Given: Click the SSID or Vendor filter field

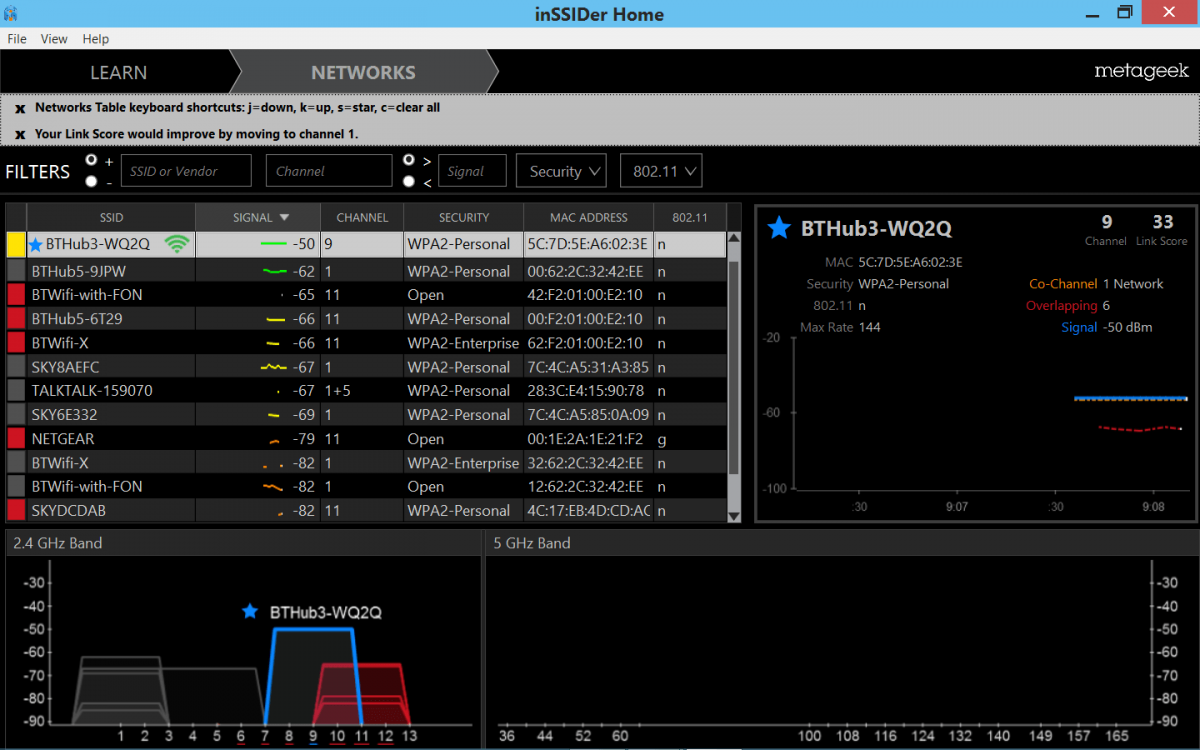Looking at the screenshot, I should click(186, 171).
